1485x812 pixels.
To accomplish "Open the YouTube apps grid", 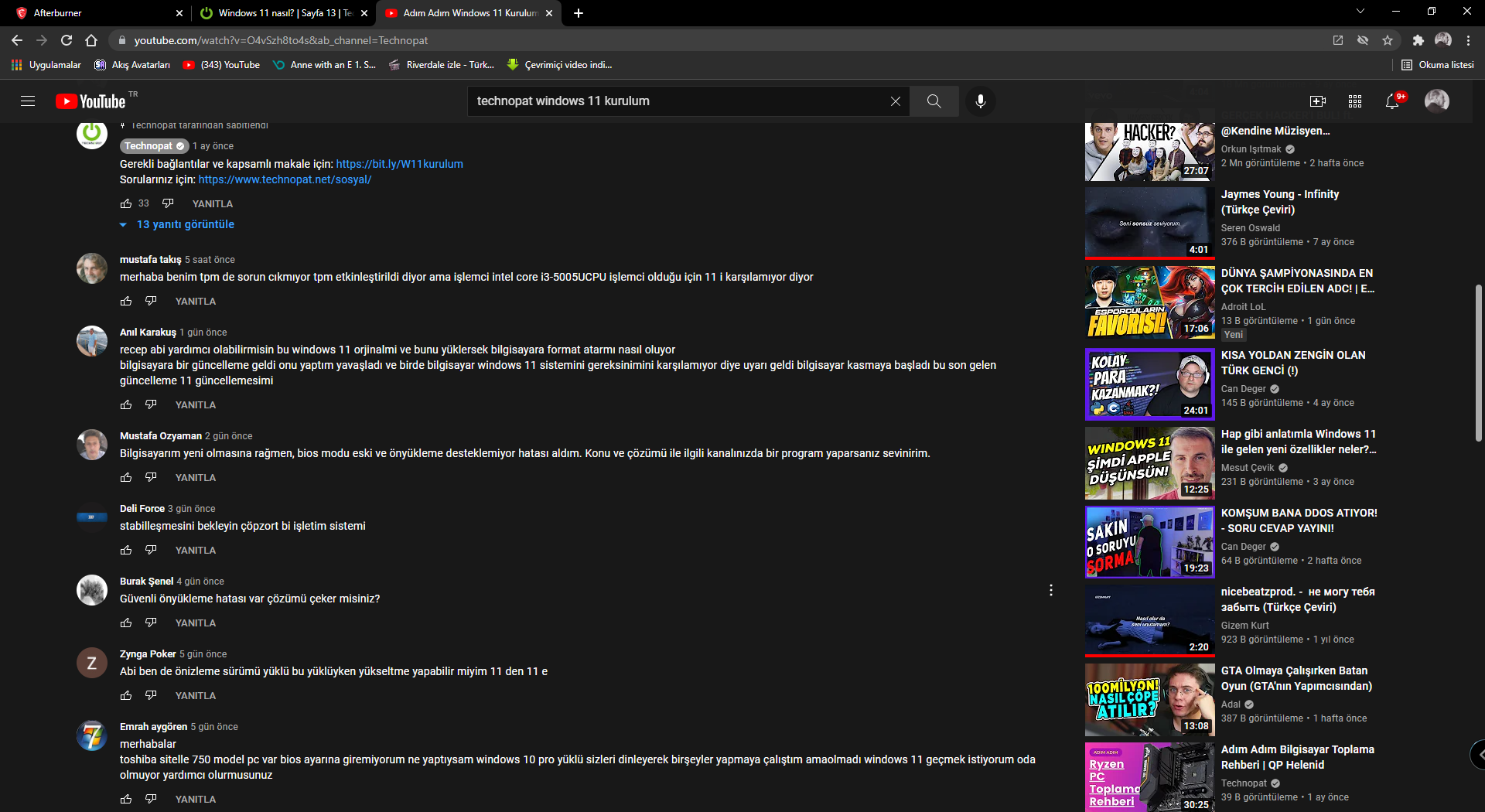I will click(x=1355, y=101).
